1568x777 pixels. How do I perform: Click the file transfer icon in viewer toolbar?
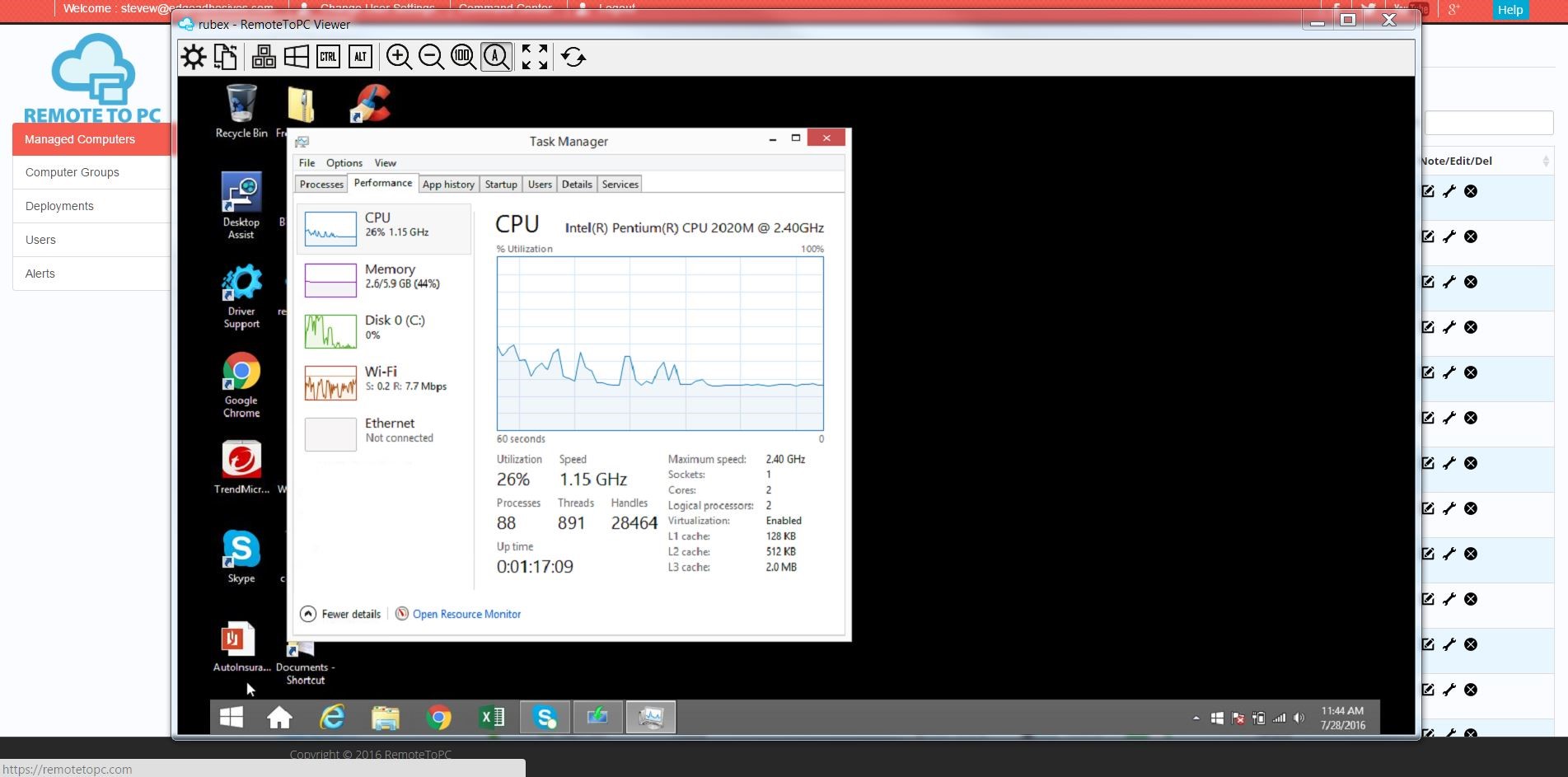226,57
